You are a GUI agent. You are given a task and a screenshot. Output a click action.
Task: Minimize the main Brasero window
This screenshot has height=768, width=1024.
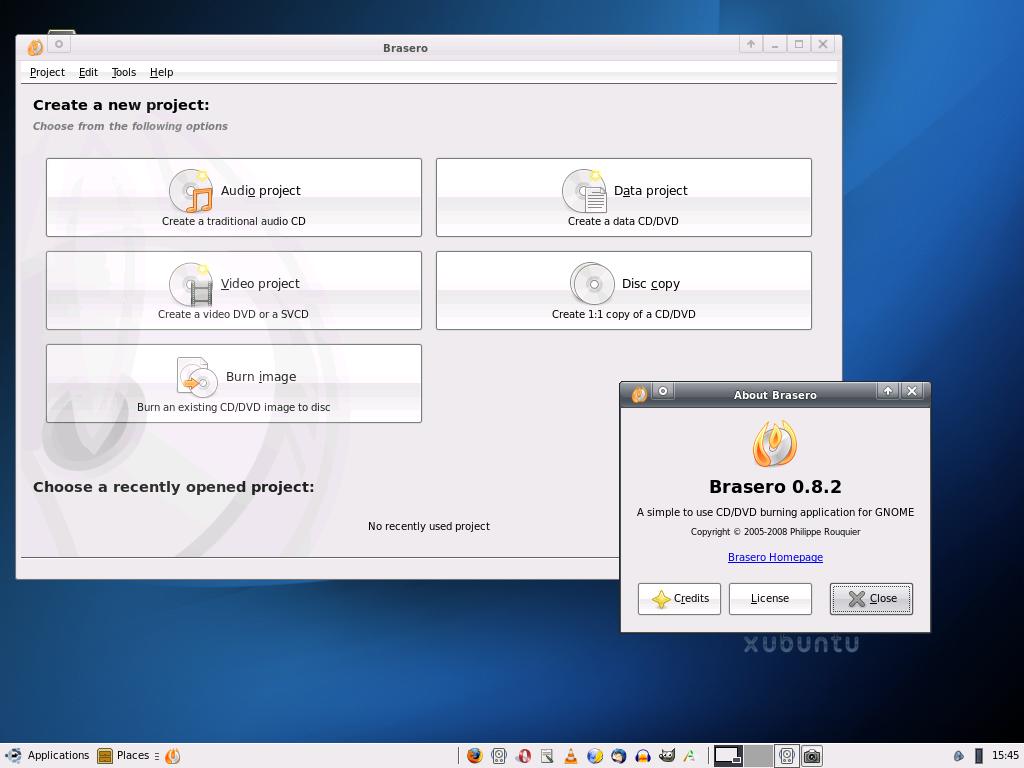coord(775,44)
